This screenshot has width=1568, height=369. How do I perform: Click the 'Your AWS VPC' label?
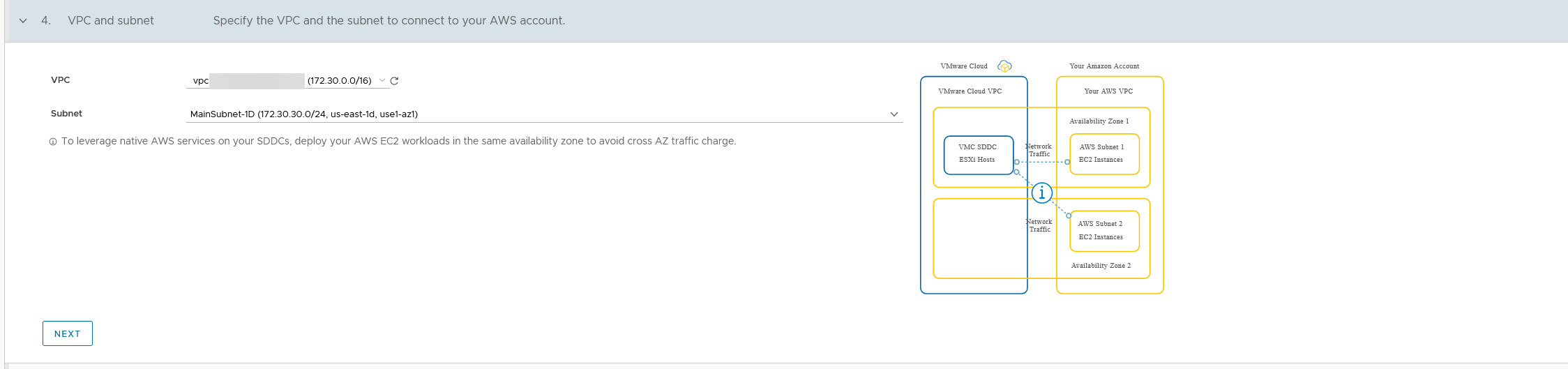(1108, 91)
